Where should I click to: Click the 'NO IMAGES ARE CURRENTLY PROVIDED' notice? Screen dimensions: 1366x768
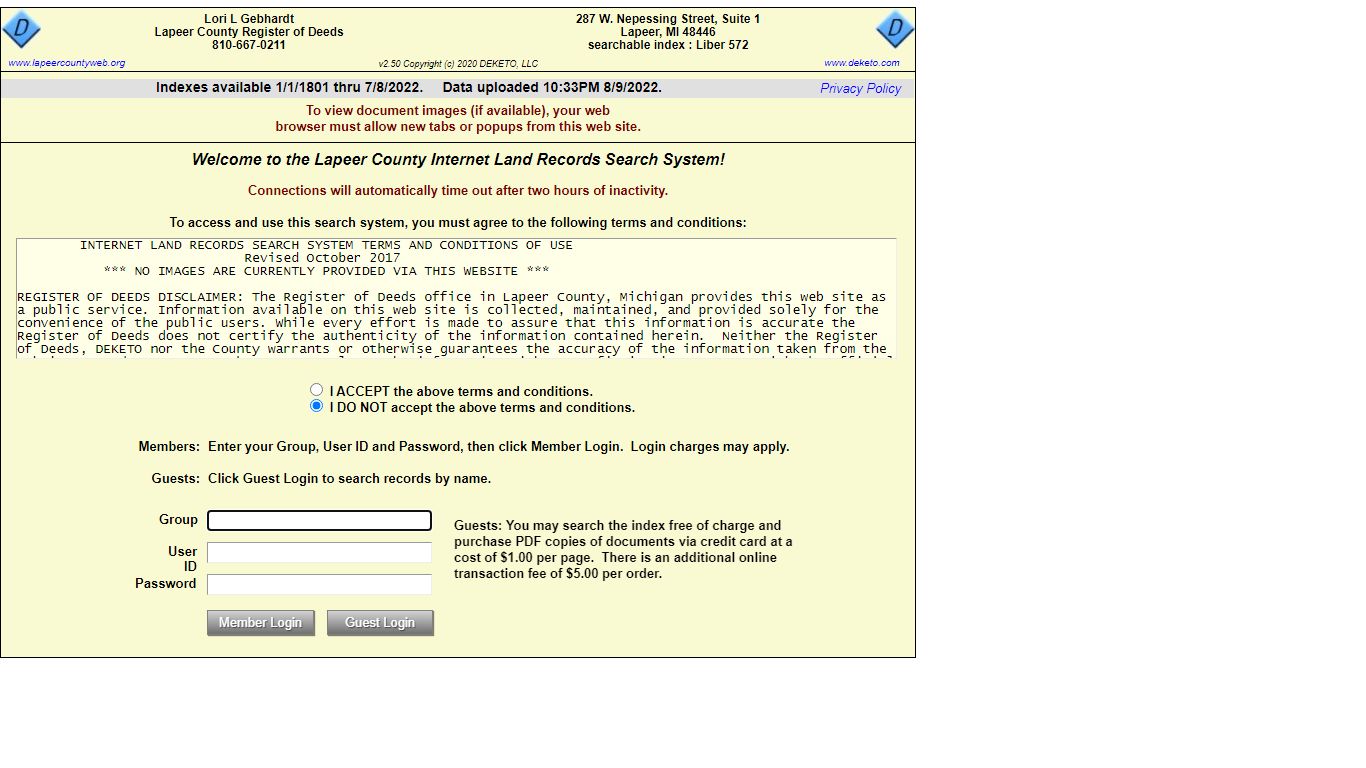pos(326,271)
